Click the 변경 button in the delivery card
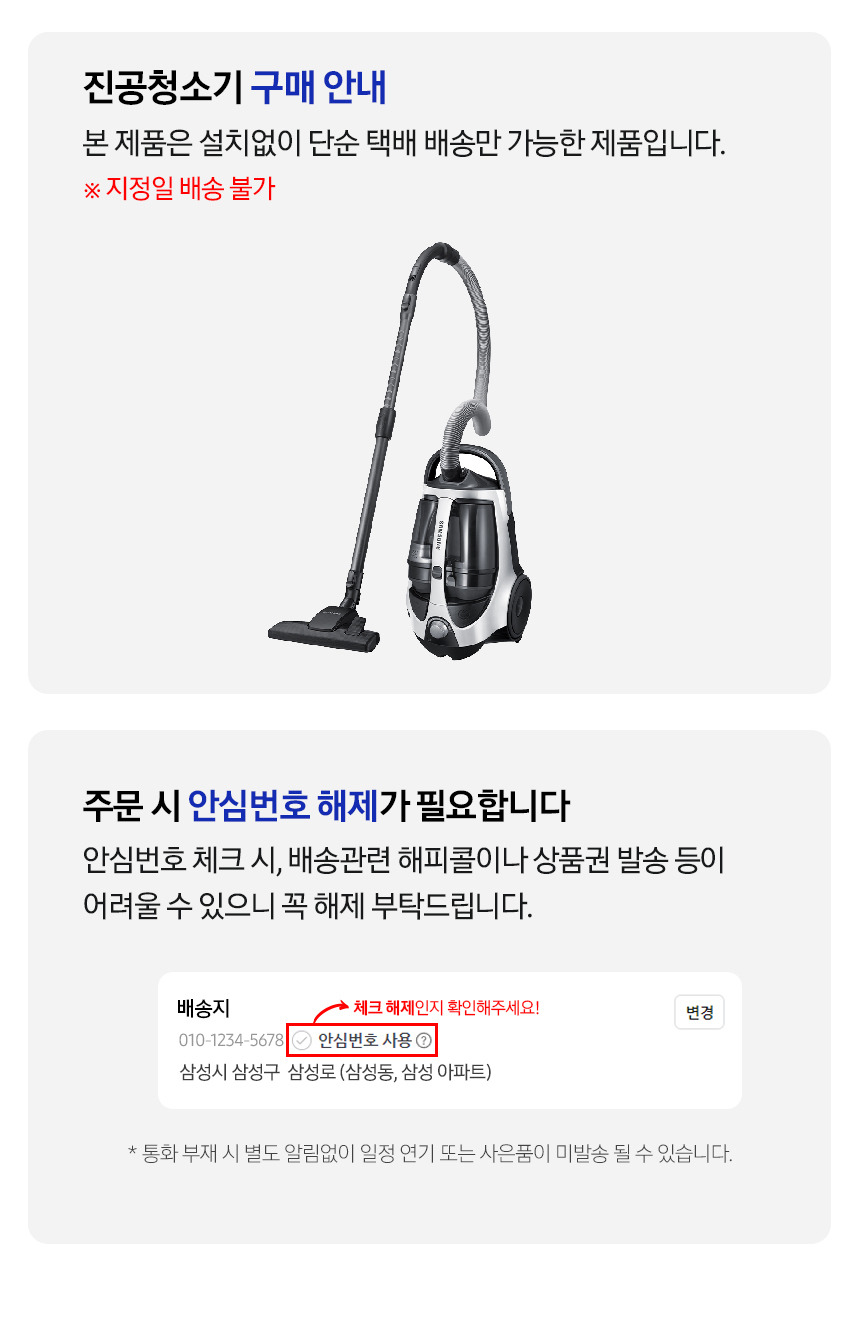860x1321 pixels. (699, 1012)
